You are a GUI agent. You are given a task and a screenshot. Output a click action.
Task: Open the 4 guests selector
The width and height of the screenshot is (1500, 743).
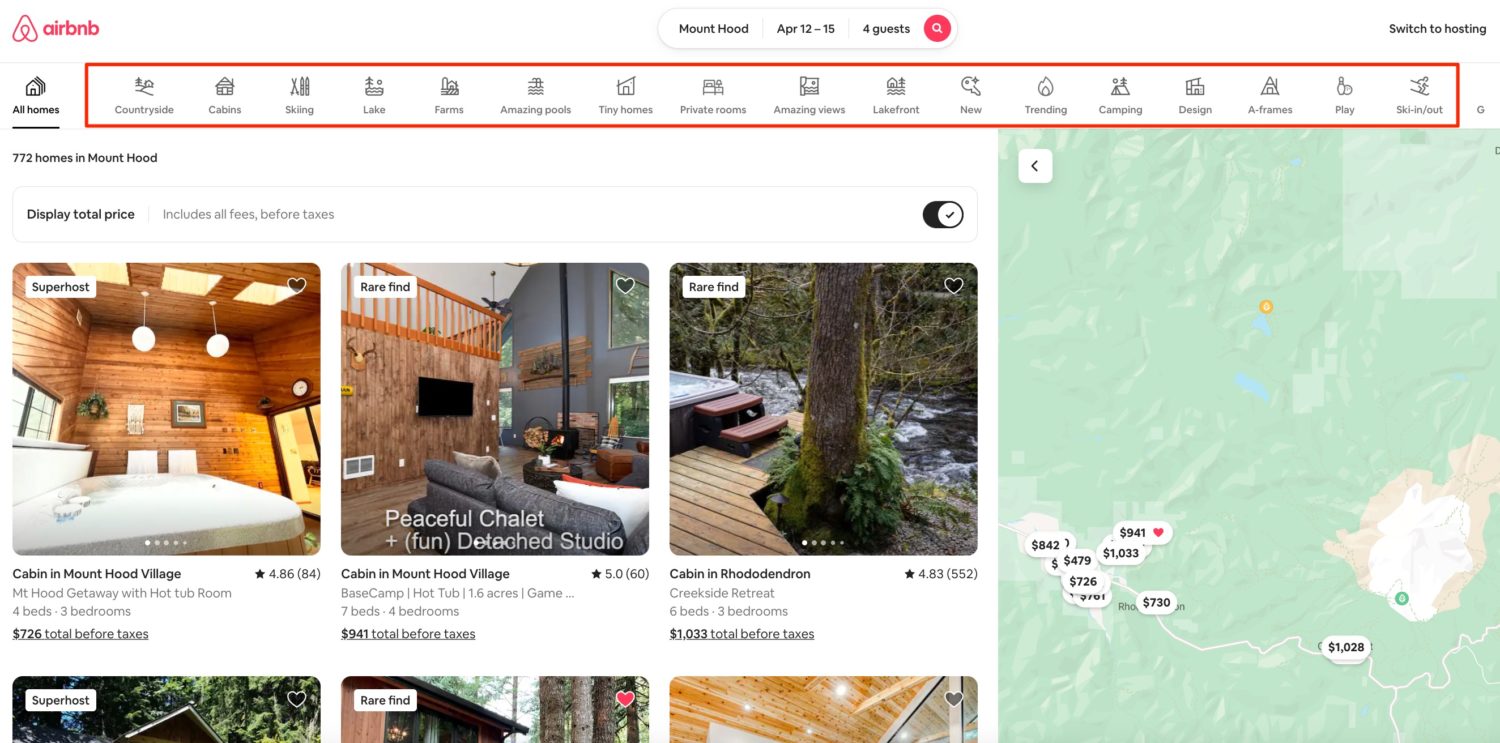point(884,28)
